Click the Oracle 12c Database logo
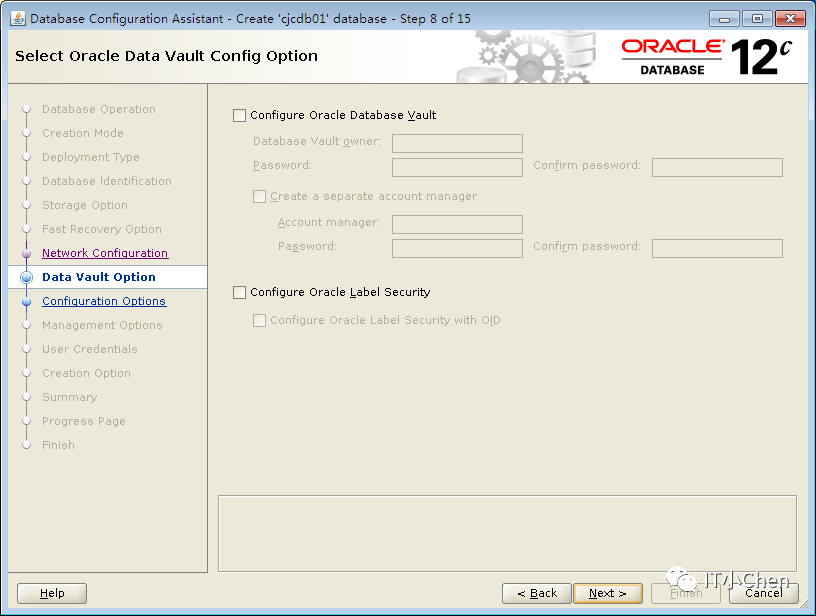816x616 pixels. pyautogui.click(x=707, y=57)
